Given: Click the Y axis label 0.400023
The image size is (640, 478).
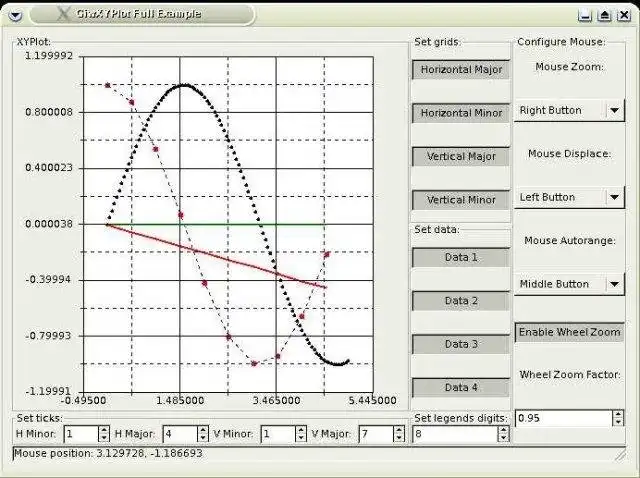Looking at the screenshot, I should (49, 168).
